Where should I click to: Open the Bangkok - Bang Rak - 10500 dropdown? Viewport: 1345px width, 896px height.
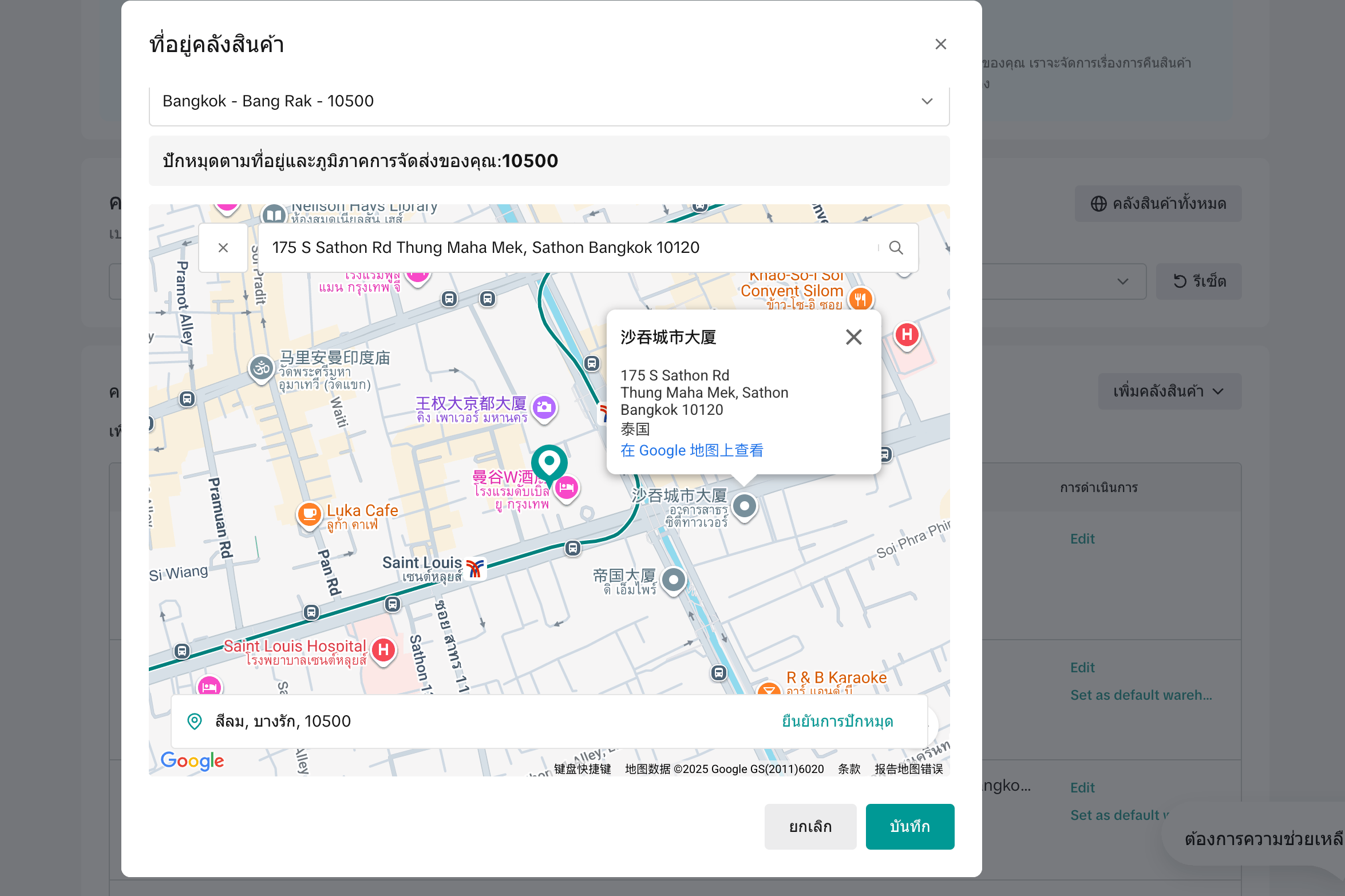[548, 101]
